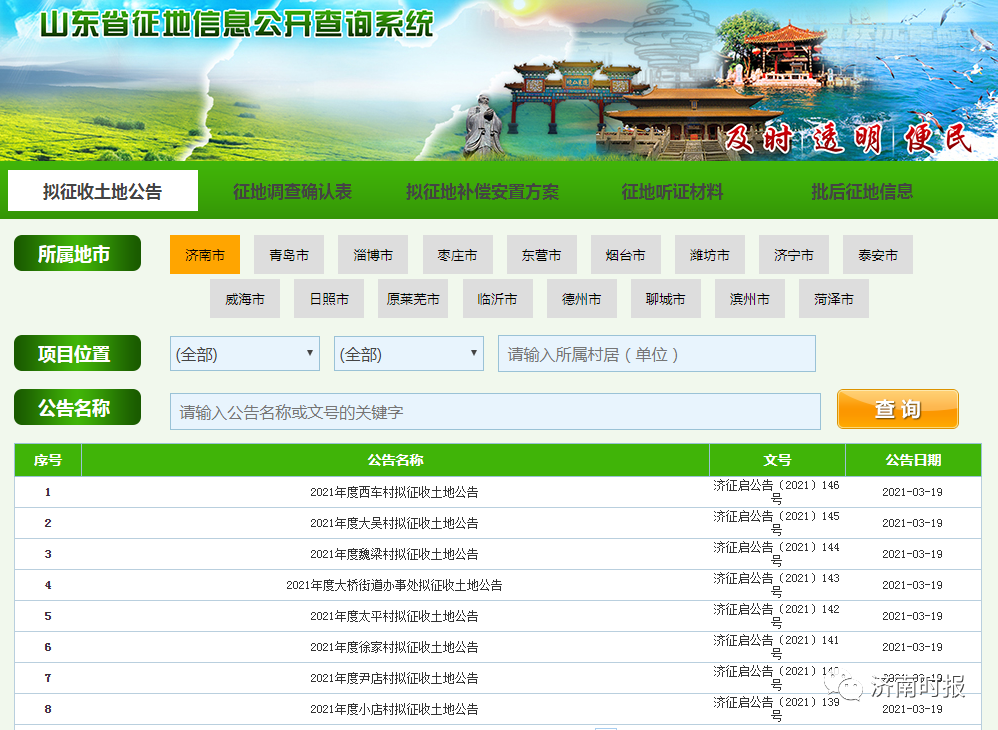Pick 泰安市 city button

[x=878, y=255]
